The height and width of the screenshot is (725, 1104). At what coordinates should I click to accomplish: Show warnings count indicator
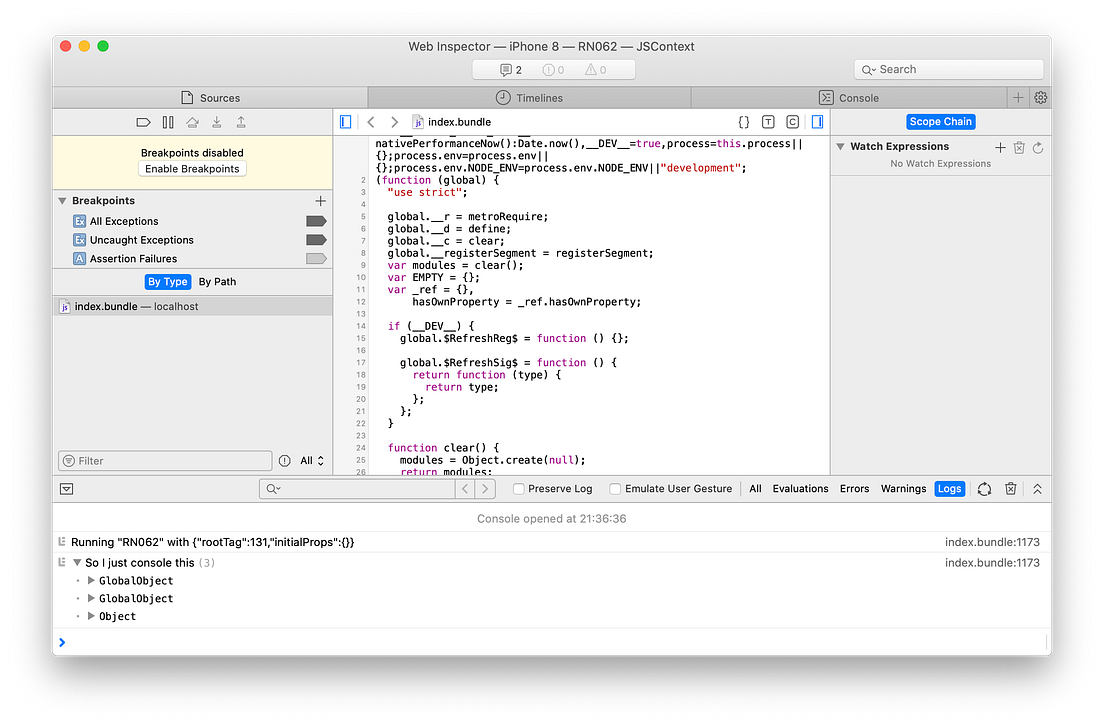(596, 70)
